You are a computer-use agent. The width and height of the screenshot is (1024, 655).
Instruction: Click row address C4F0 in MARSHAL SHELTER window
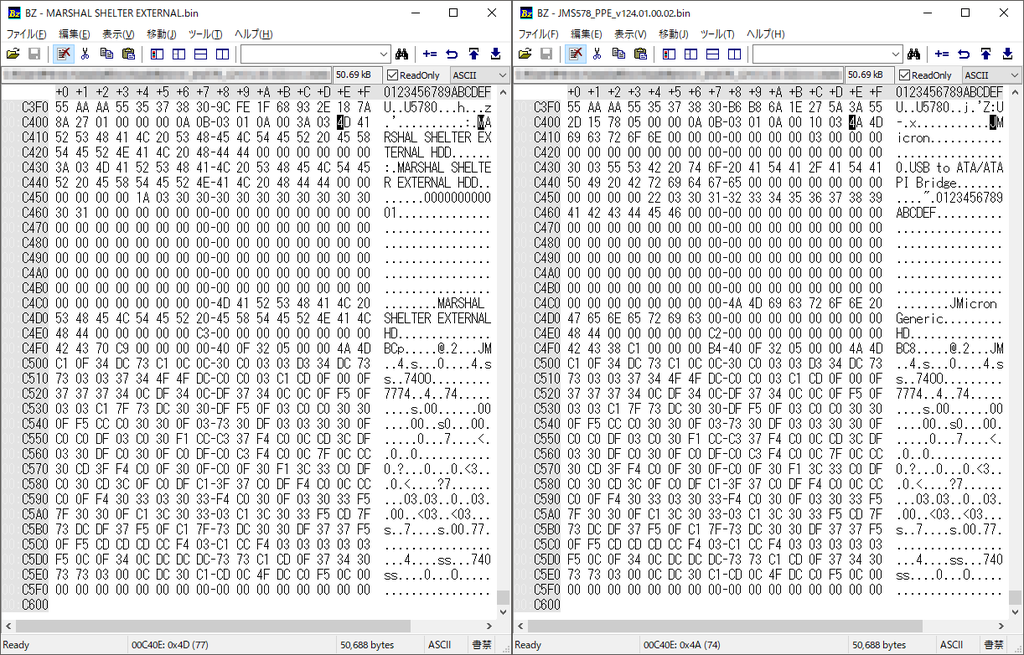35,348
